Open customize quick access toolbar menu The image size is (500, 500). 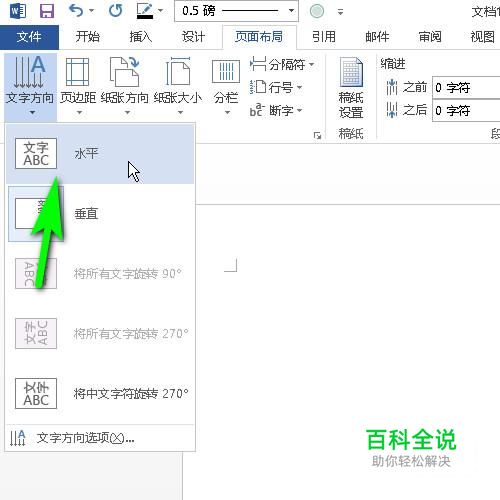tap(340, 12)
